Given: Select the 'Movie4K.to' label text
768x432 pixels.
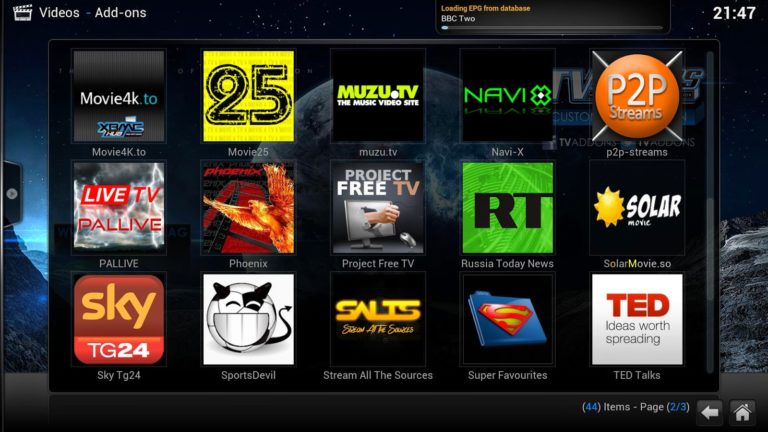Looking at the screenshot, I should tap(119, 152).
